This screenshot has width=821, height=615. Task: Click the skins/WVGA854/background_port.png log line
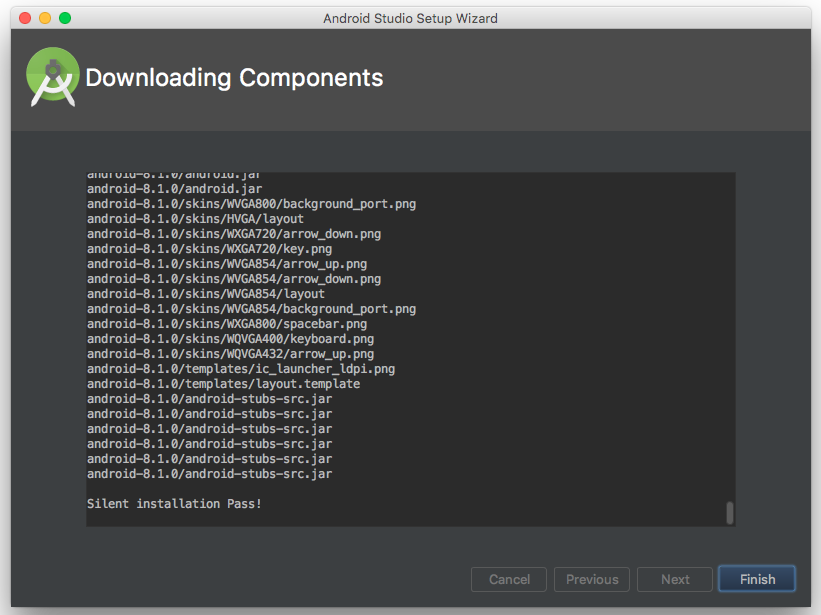(251, 309)
